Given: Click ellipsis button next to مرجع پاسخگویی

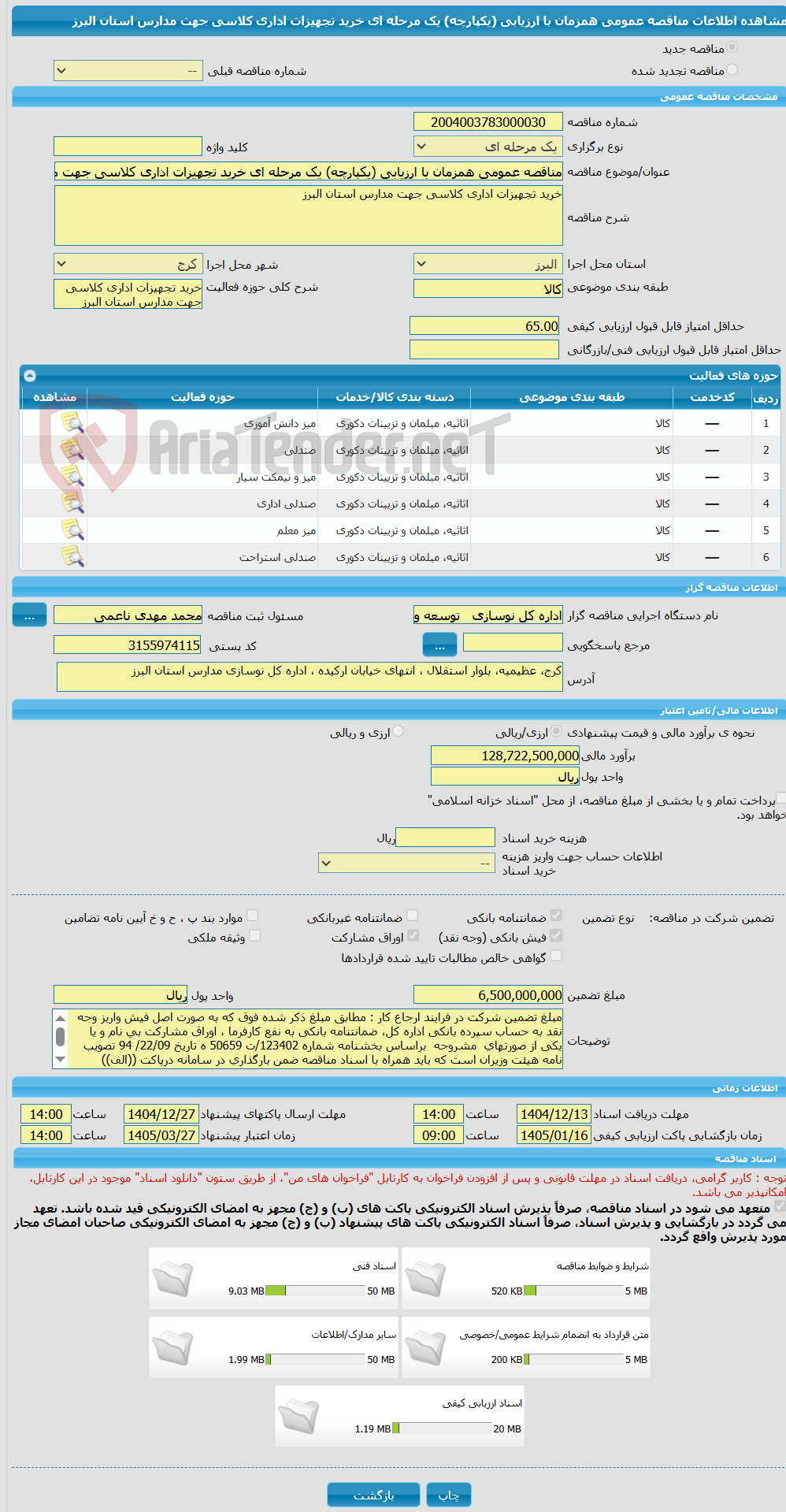Looking at the screenshot, I should [439, 645].
